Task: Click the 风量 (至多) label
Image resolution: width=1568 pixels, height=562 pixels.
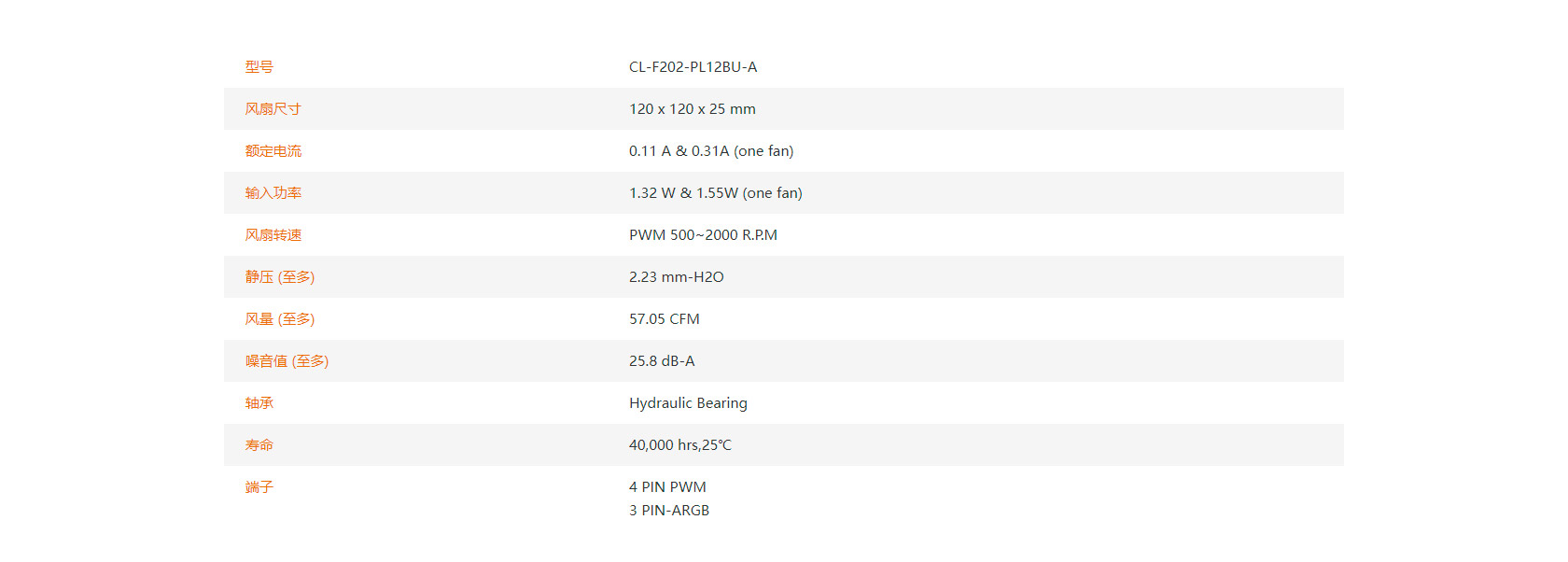Action: tap(279, 319)
